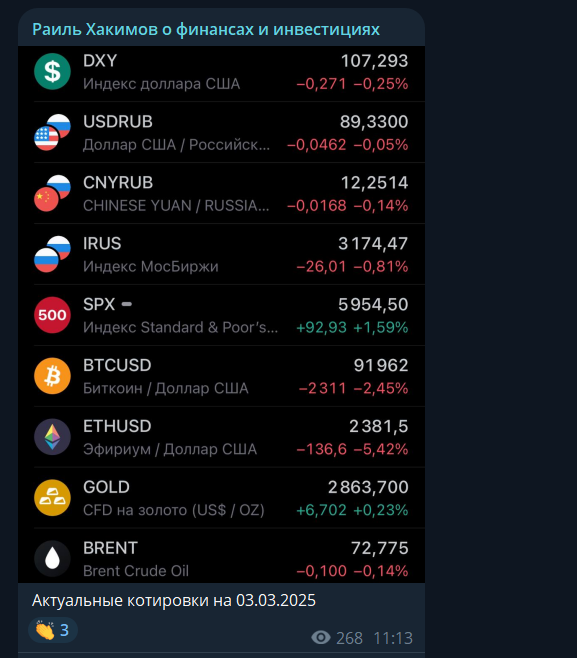Click the Ethereum ETHUSD diamond icon
The image size is (577, 658).
(x=52, y=436)
